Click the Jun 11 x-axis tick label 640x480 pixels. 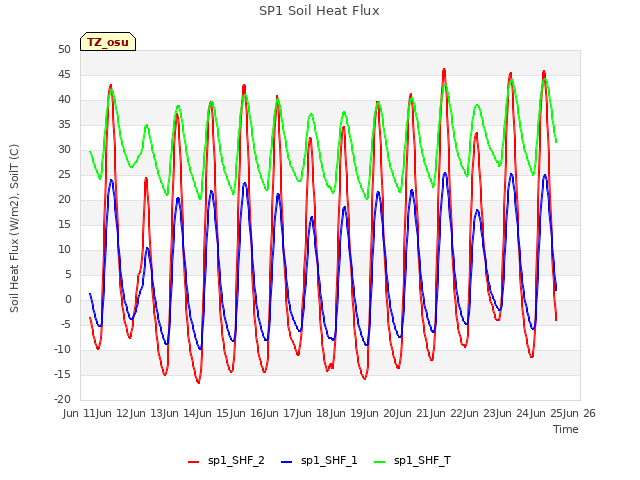(x=78, y=413)
